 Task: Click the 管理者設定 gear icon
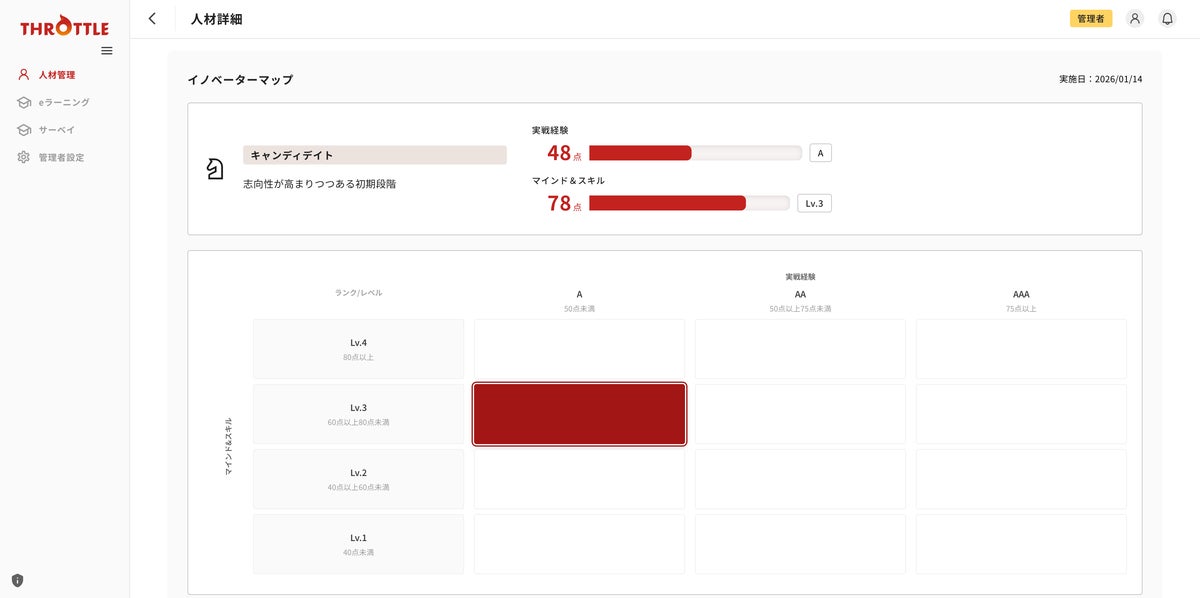click(x=24, y=157)
